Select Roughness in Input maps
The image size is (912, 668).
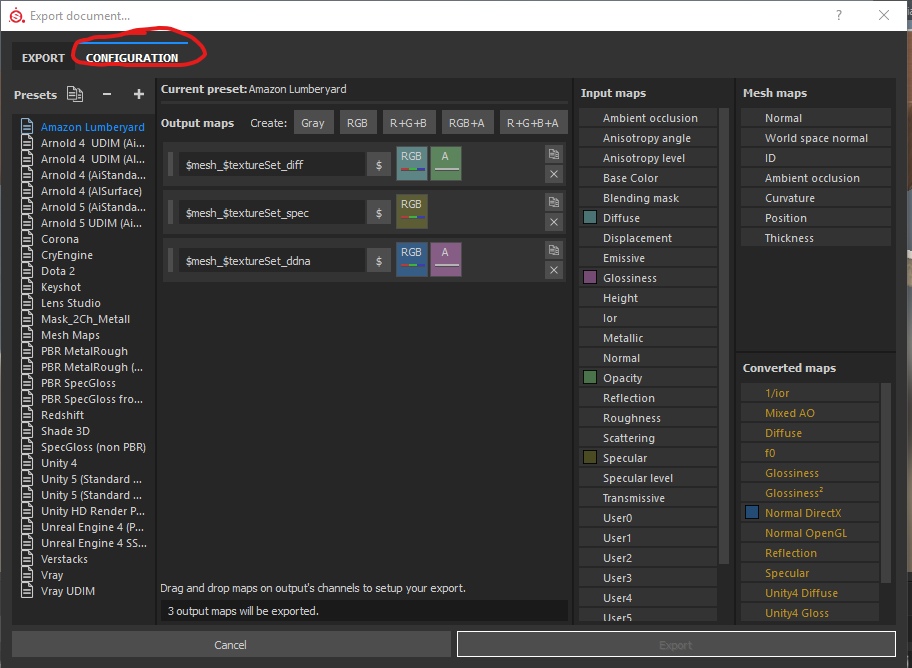point(648,418)
